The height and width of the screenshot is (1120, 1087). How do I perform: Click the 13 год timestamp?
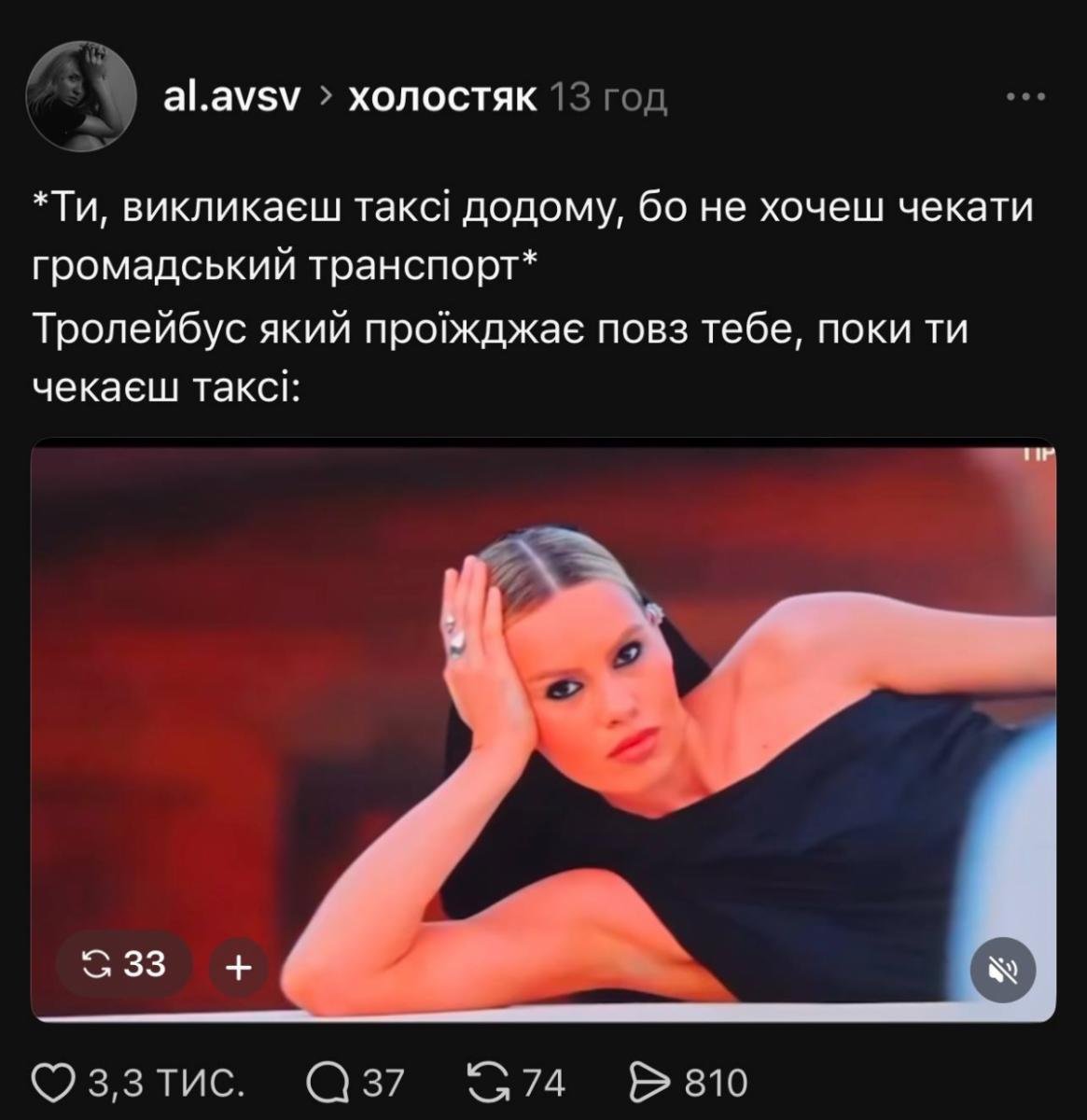(x=609, y=97)
